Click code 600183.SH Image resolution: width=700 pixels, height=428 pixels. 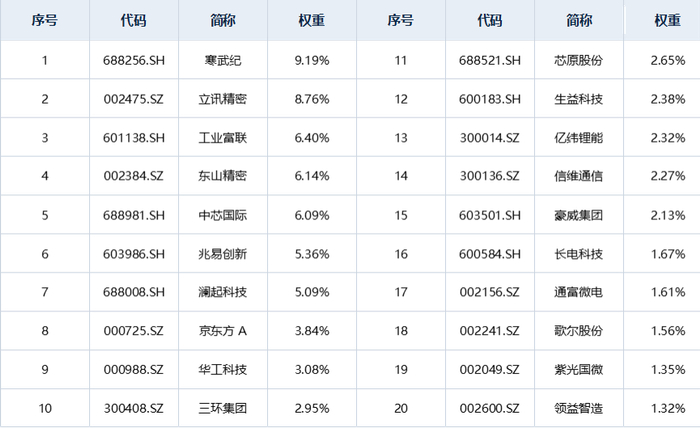click(490, 99)
